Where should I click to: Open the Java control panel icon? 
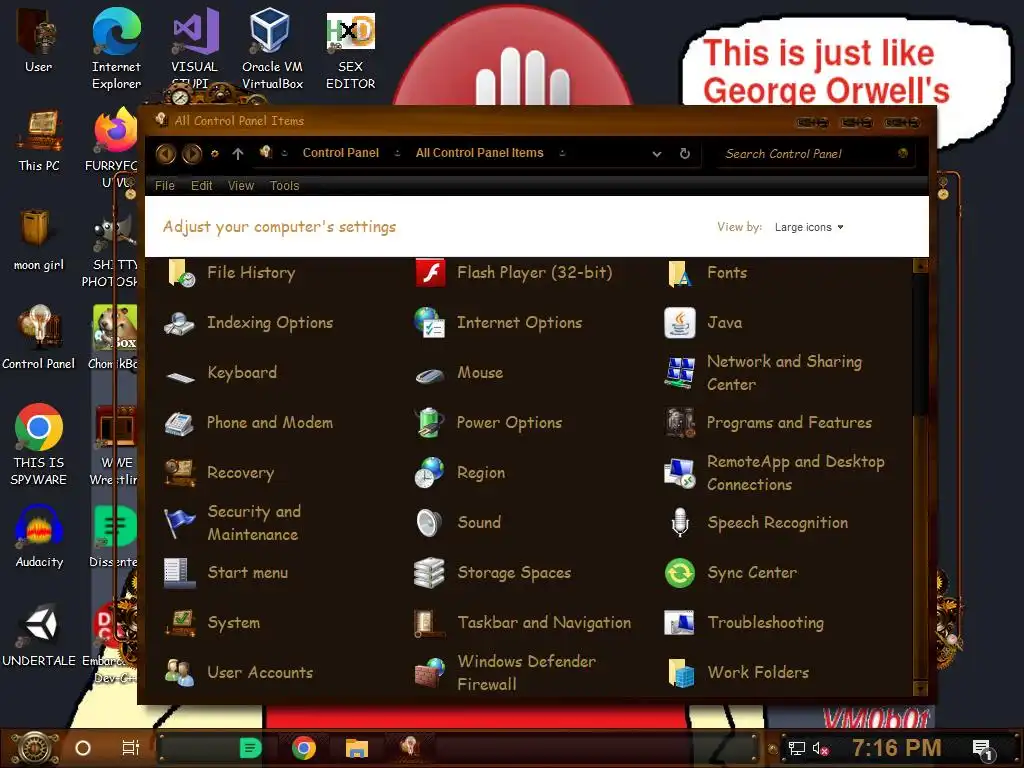(x=680, y=323)
